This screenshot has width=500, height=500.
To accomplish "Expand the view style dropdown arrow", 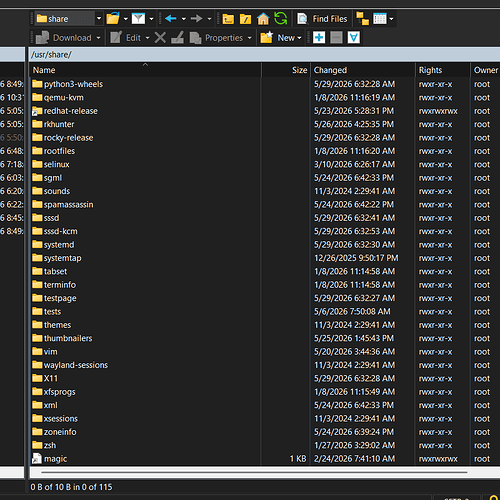I will pyautogui.click(x=391, y=19).
